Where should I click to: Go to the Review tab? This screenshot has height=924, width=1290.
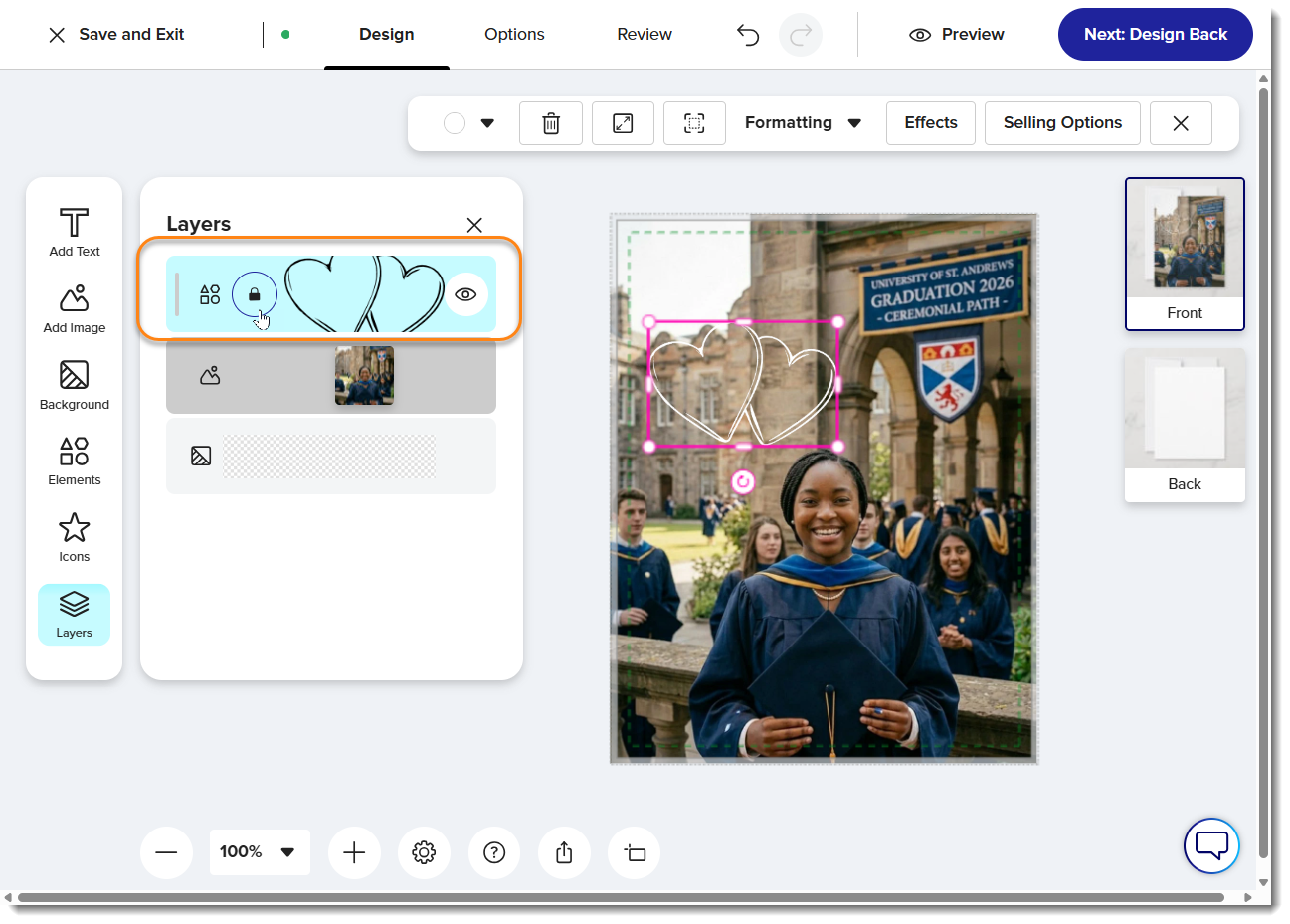(x=644, y=35)
